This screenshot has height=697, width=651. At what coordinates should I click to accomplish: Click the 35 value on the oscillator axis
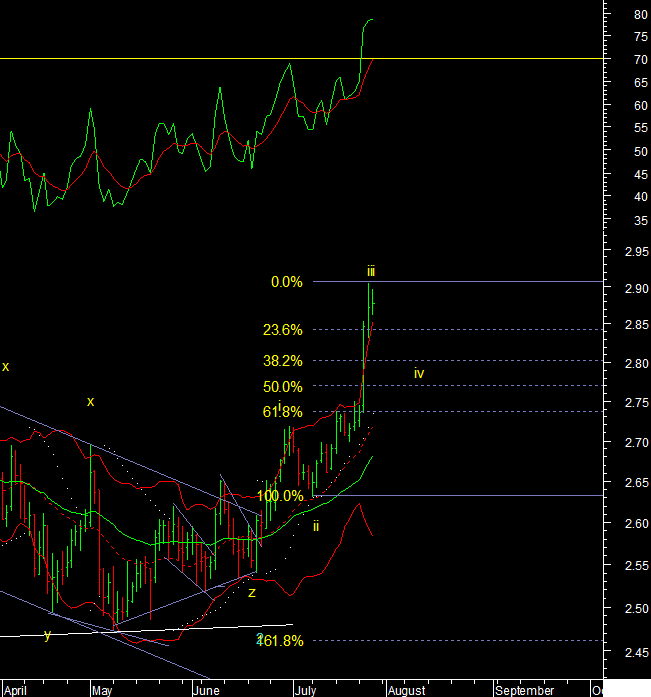point(641,220)
